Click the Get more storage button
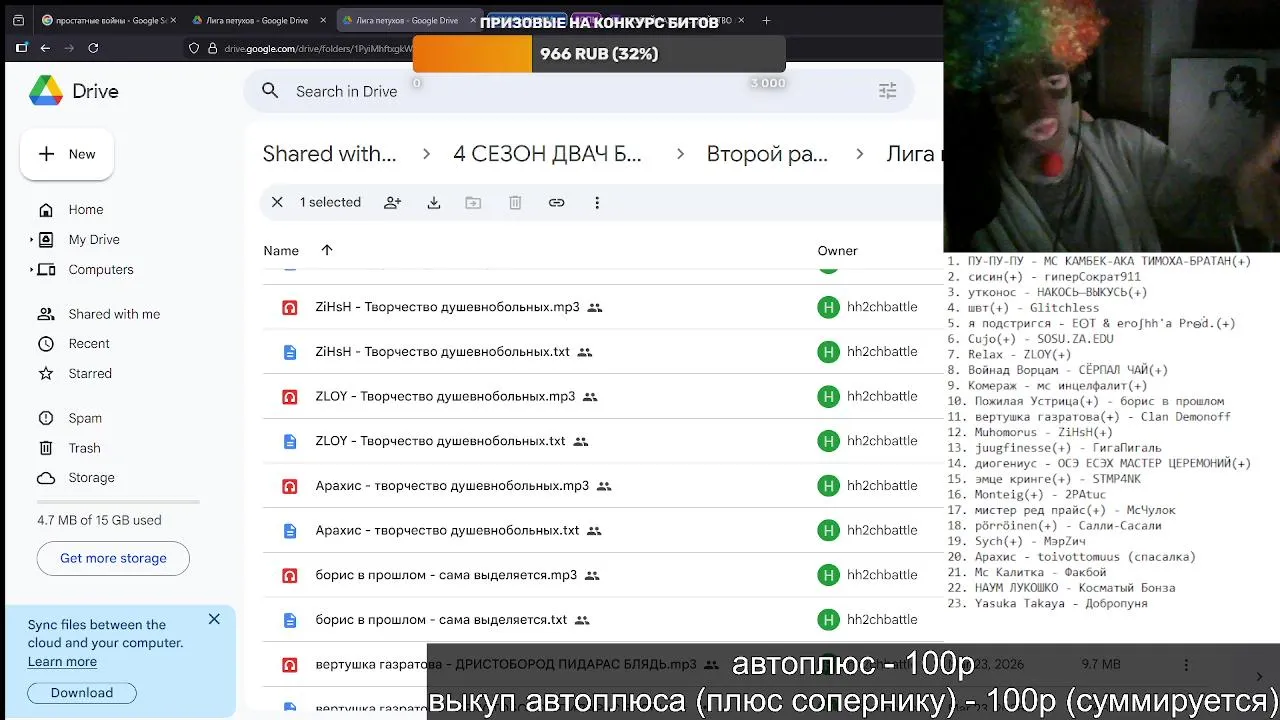 coord(113,558)
